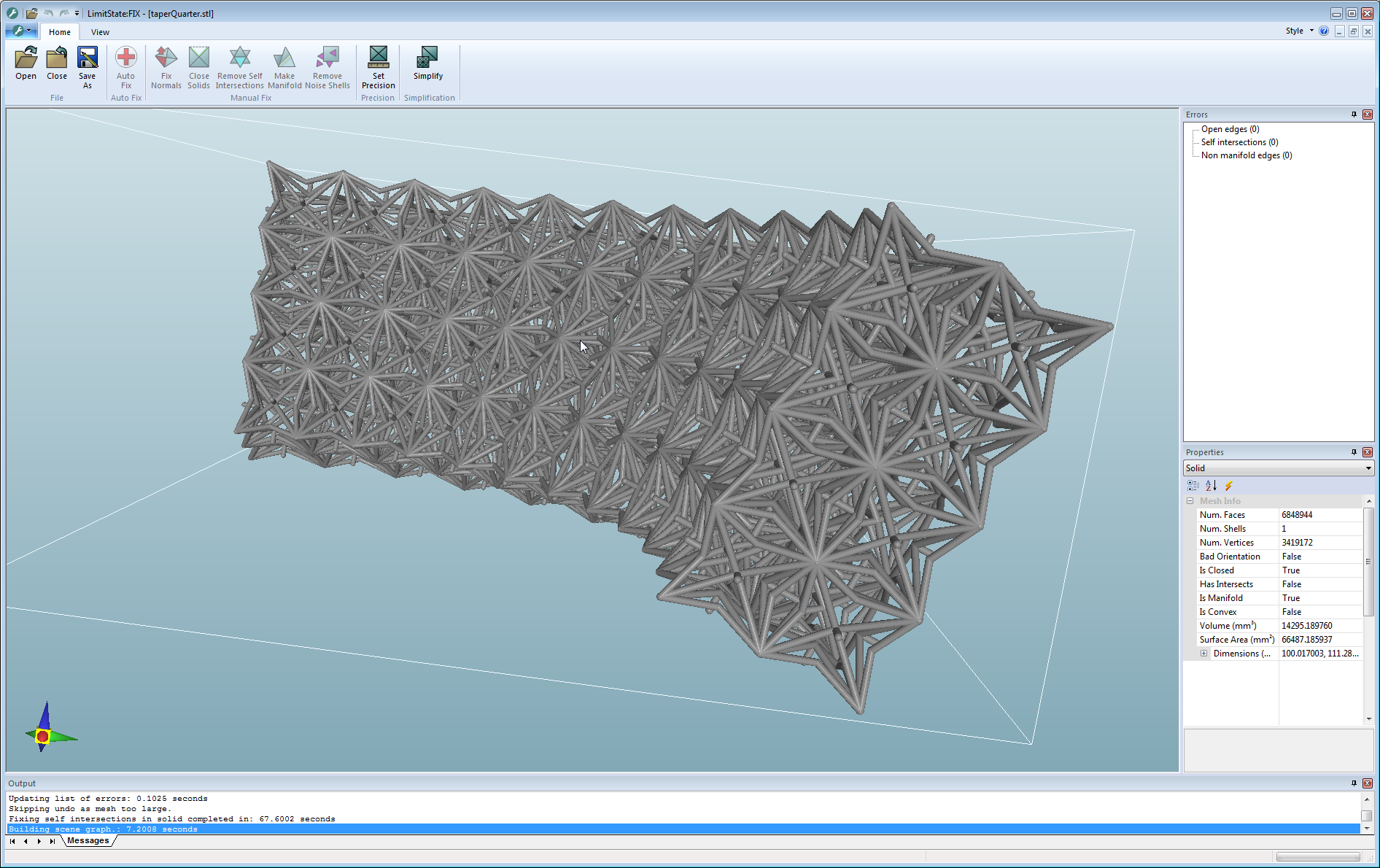Open the Solid object dropdown

(x=1279, y=468)
